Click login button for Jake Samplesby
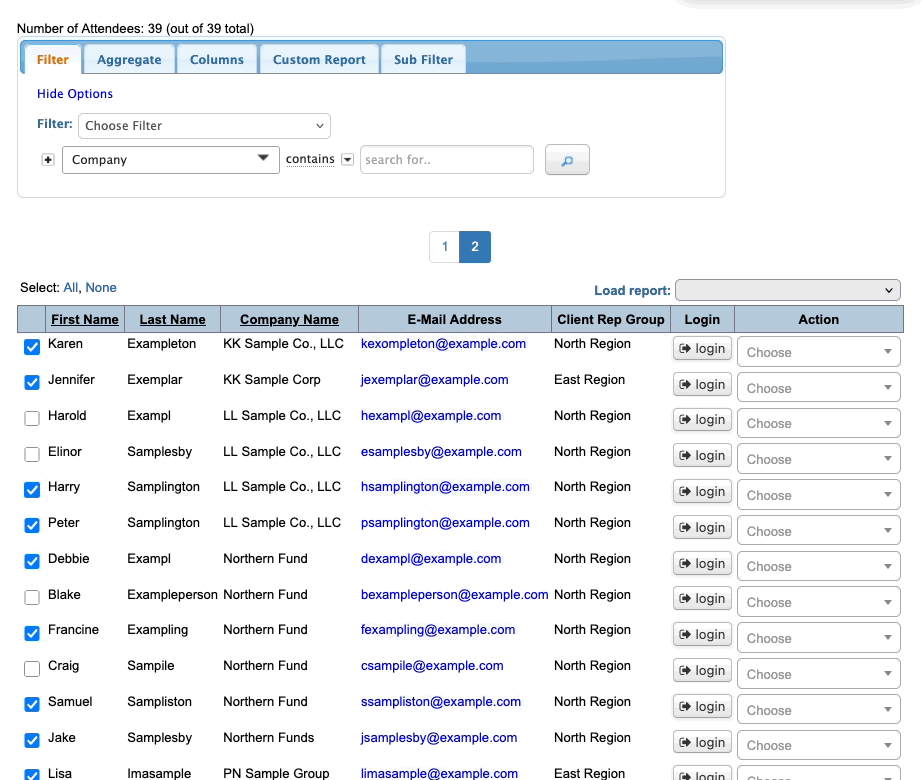 [x=702, y=743]
